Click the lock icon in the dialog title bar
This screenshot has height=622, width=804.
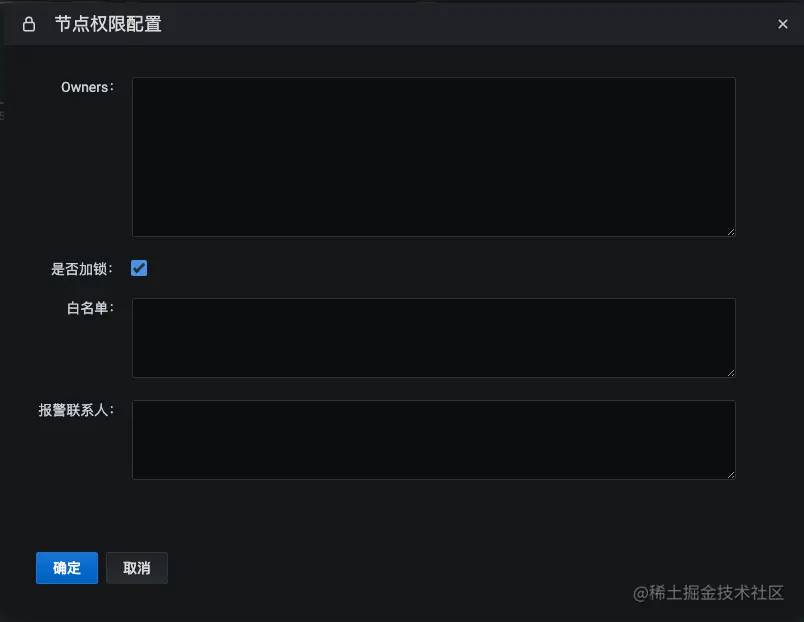28,24
